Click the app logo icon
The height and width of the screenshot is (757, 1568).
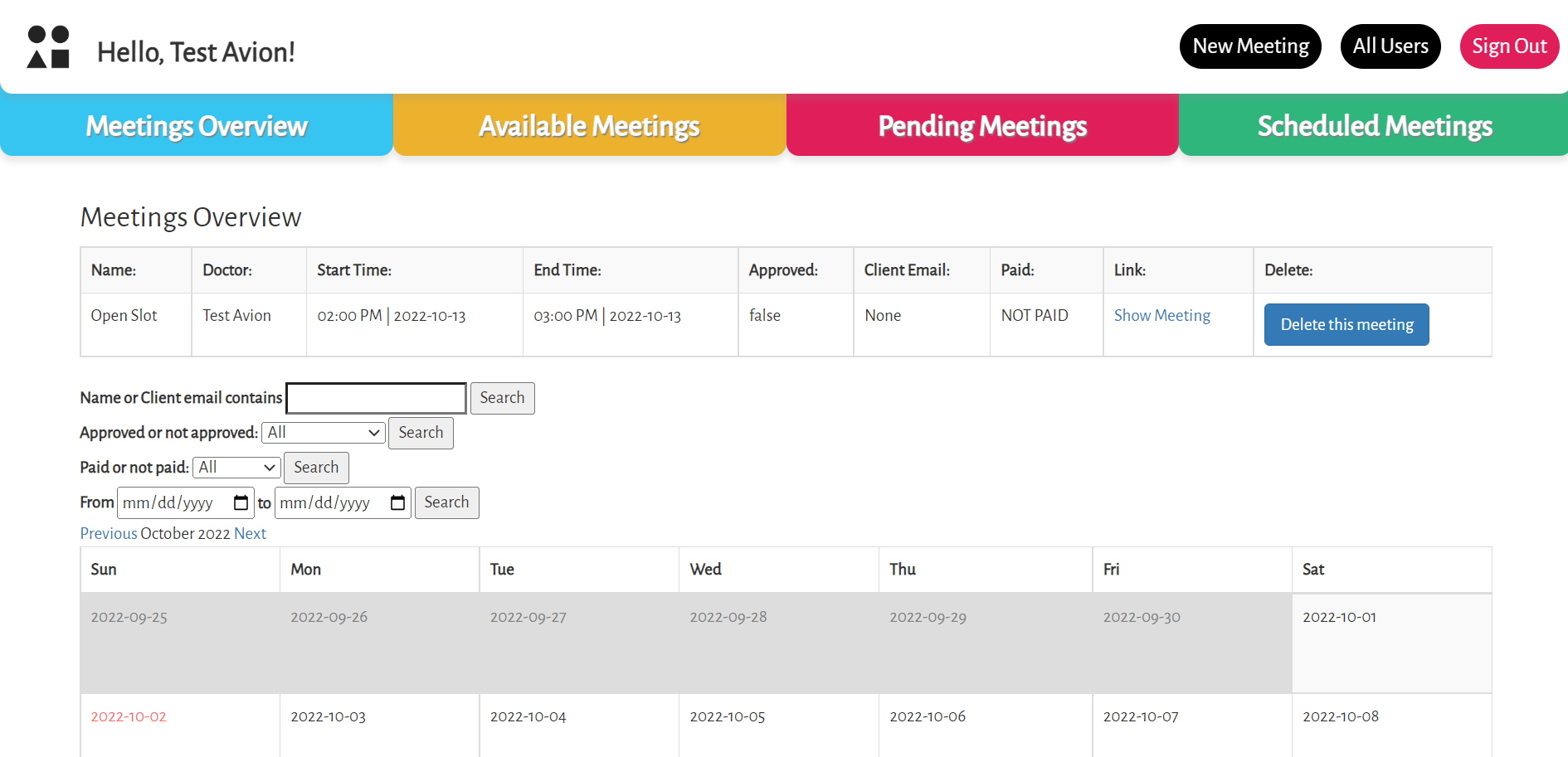[x=48, y=47]
